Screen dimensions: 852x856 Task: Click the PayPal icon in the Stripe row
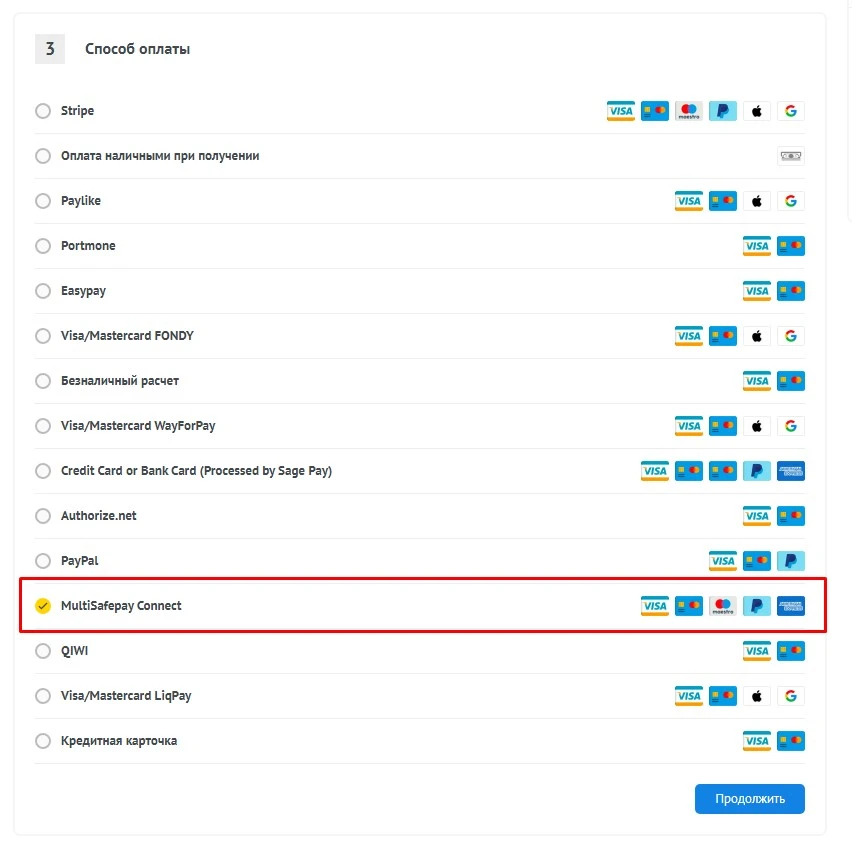722,111
